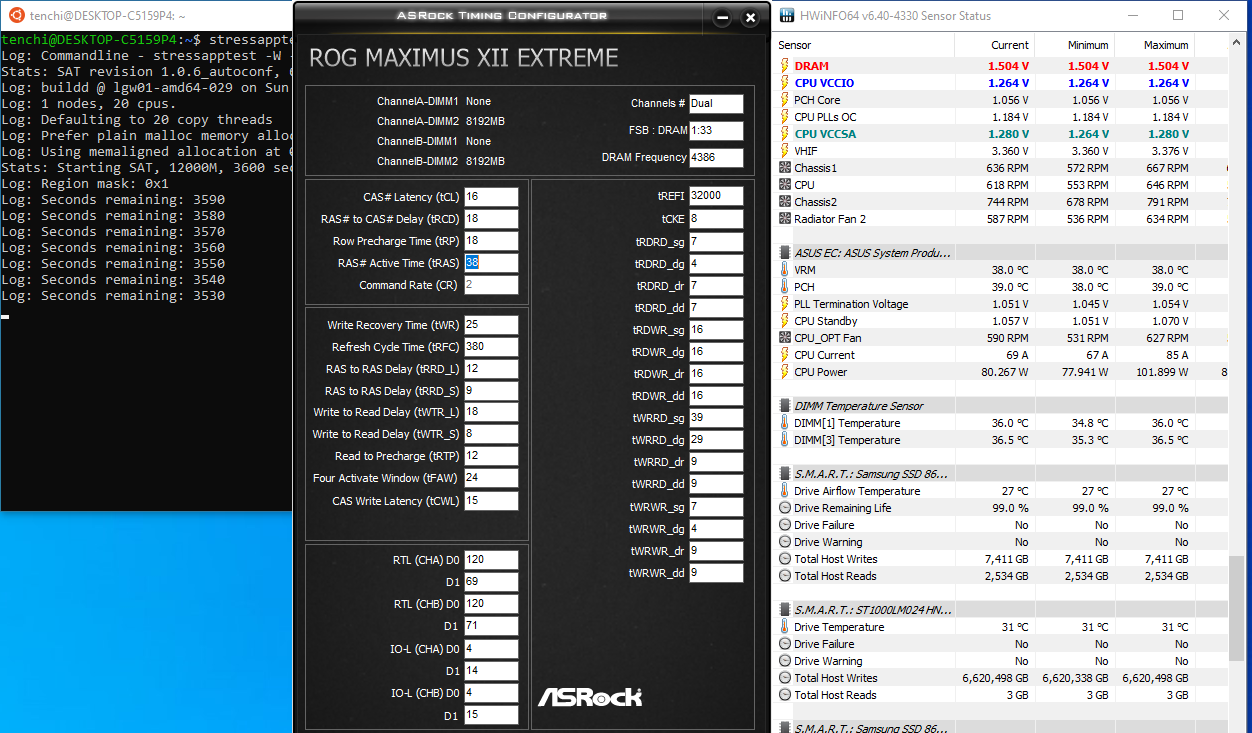The image size is (1252, 733).
Task: Select the VHIF sensor row
Action: [x=1002, y=151]
